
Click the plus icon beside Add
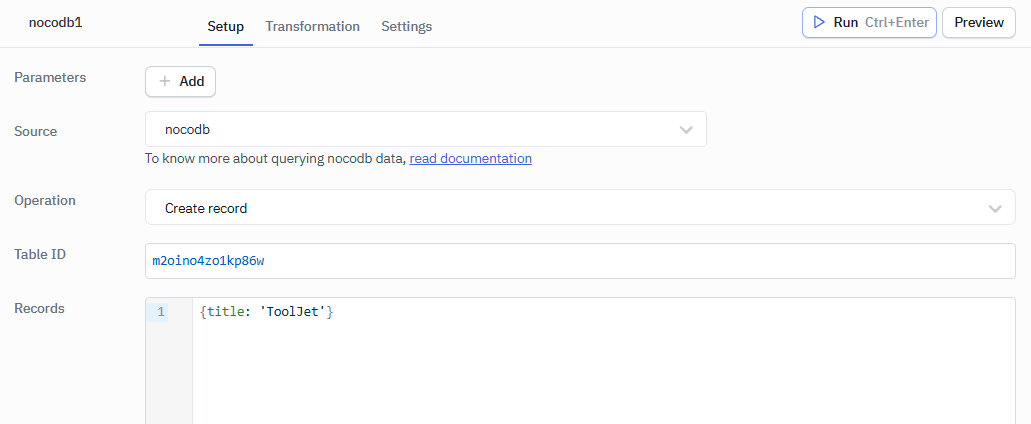coord(165,82)
